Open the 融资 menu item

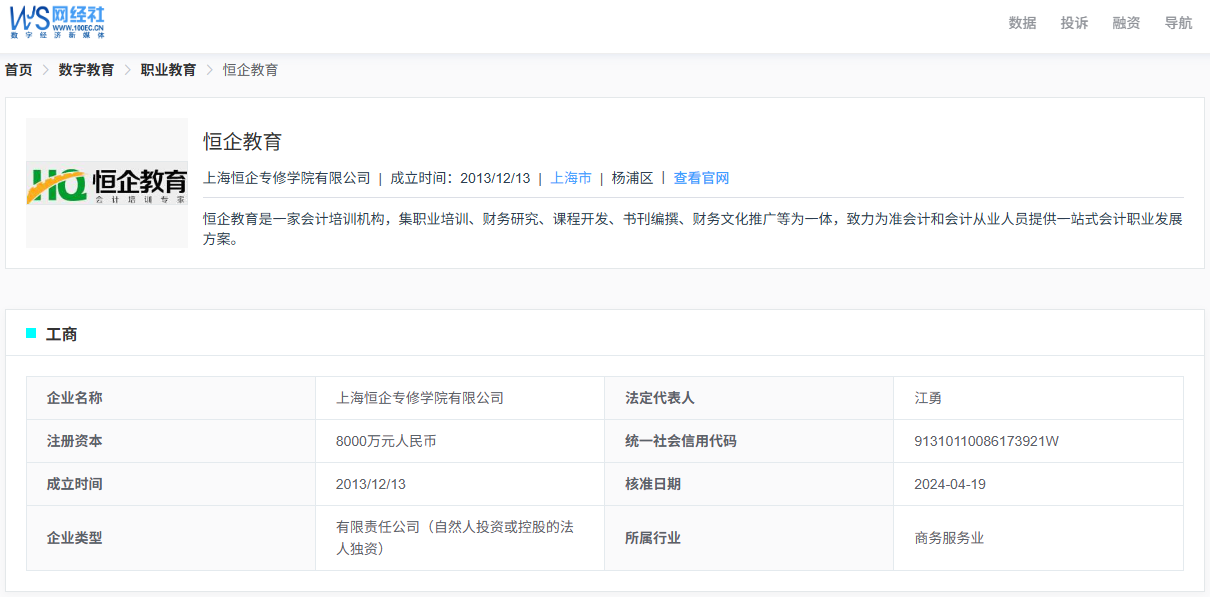[x=1126, y=23]
